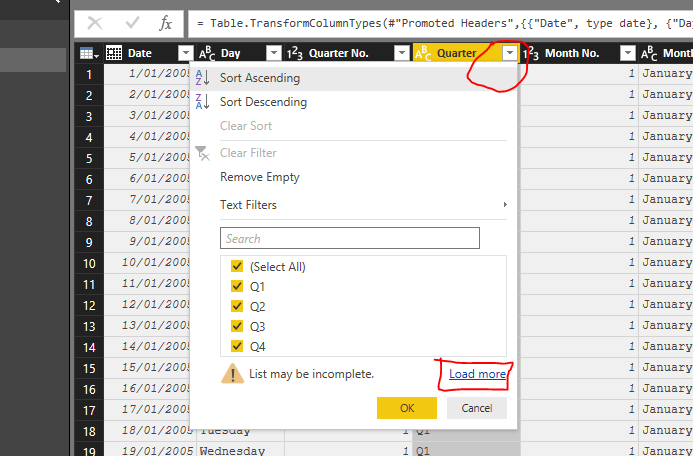
Task: Click the Cancel button
Action: pyautogui.click(x=476, y=408)
